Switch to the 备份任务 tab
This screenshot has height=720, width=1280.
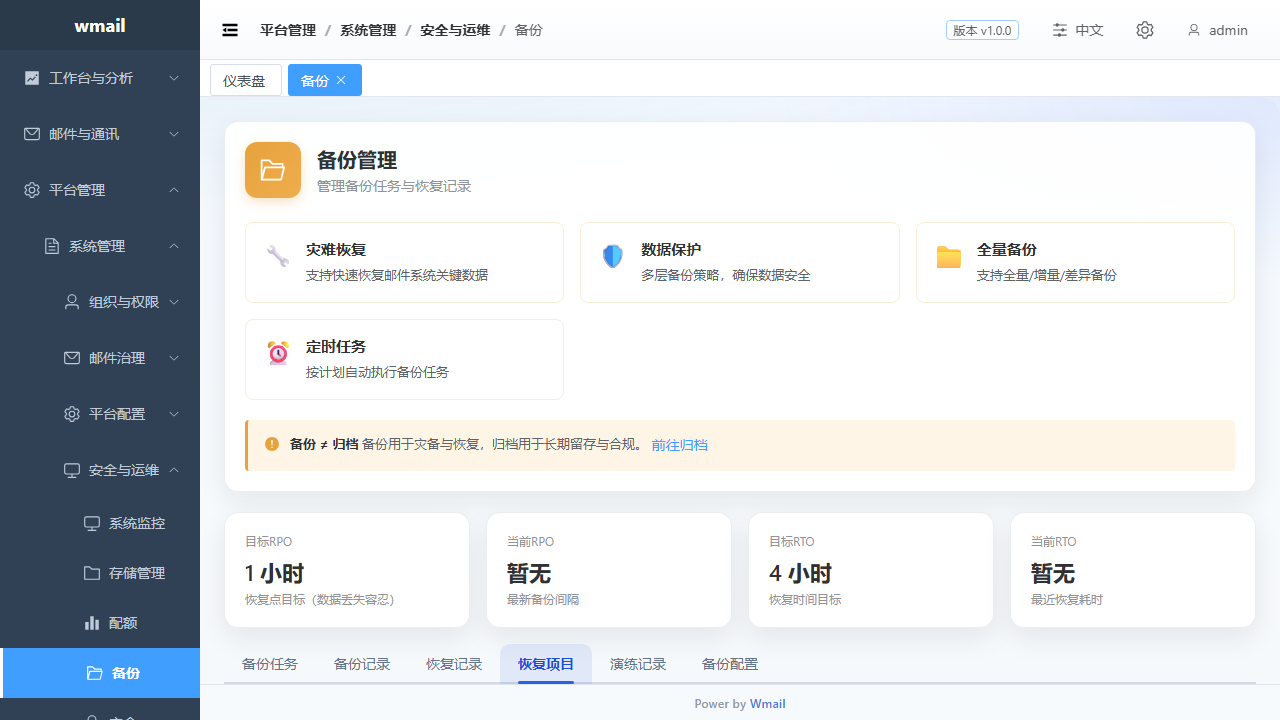click(270, 664)
